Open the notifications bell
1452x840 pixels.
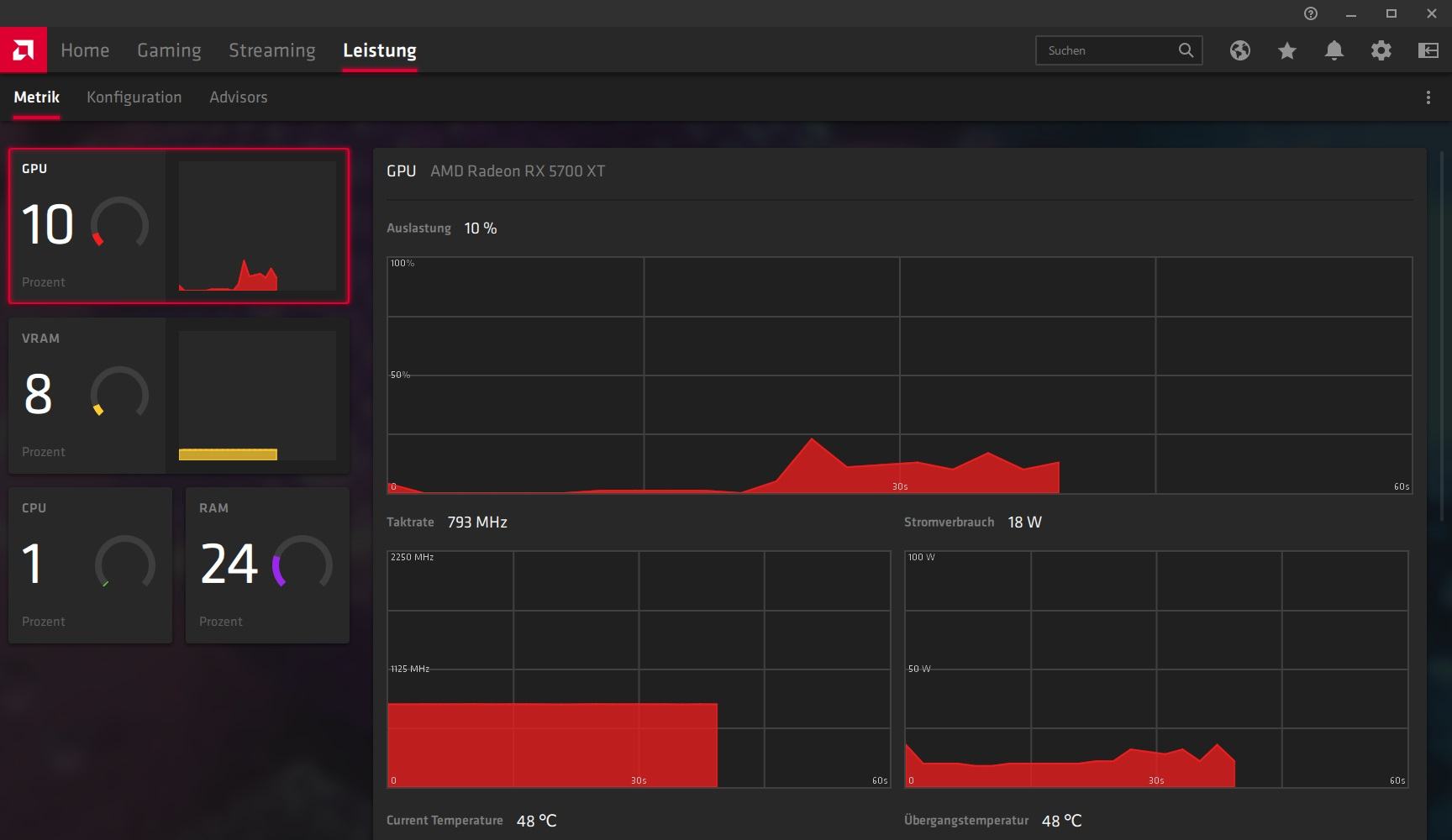point(1334,50)
